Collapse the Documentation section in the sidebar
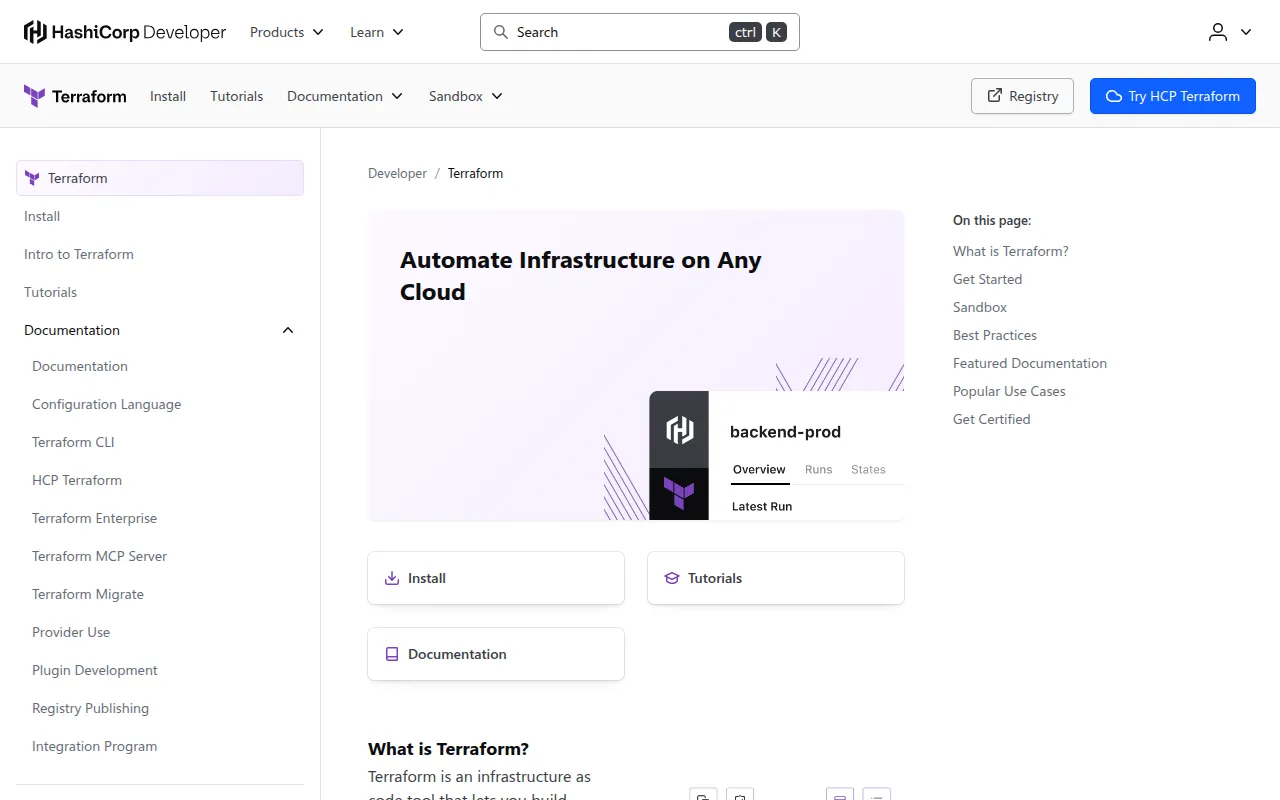The width and height of the screenshot is (1280, 800). [160, 330]
